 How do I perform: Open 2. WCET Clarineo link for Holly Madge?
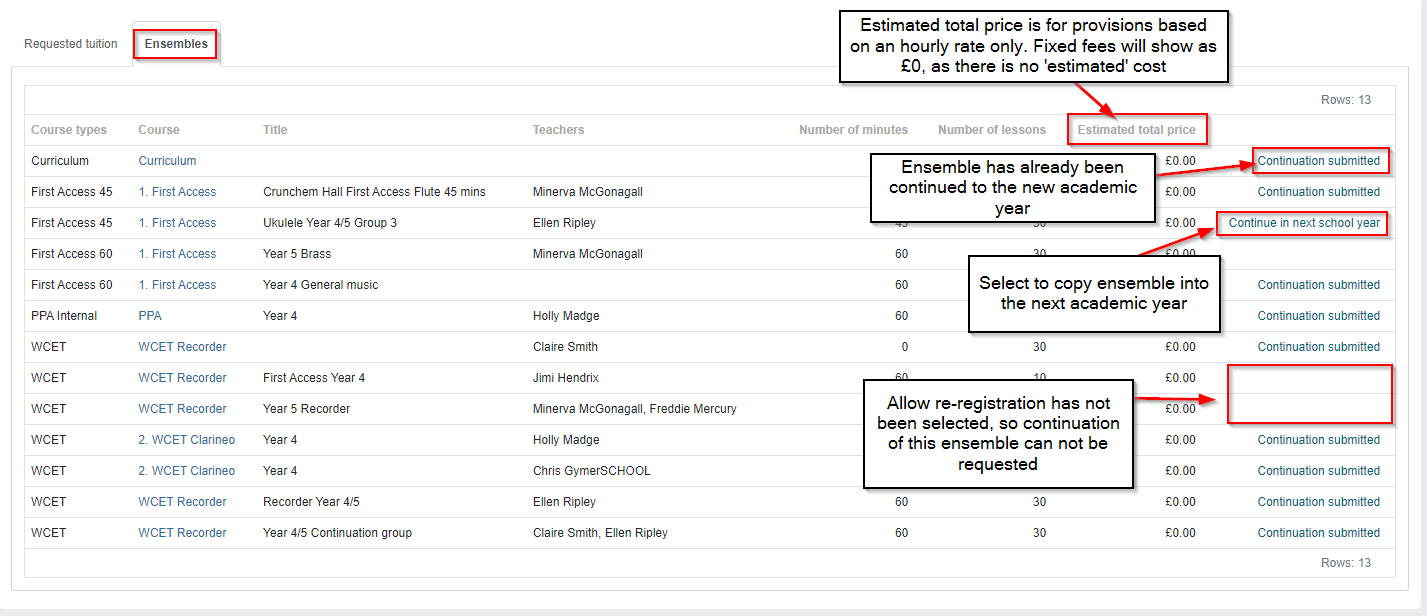187,440
